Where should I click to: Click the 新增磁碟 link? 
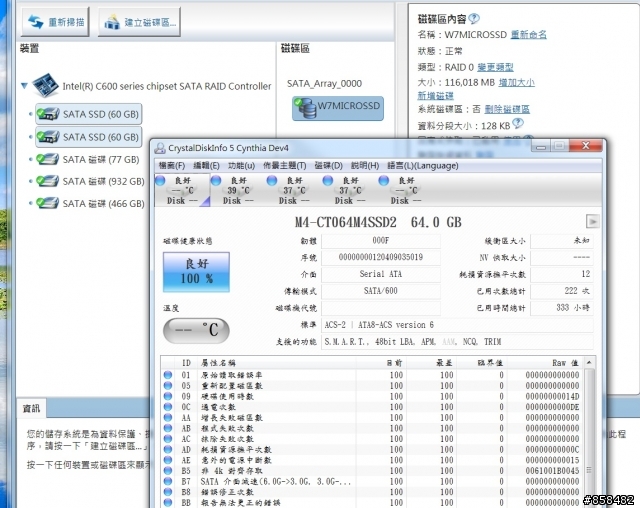pyautogui.click(x=435, y=96)
